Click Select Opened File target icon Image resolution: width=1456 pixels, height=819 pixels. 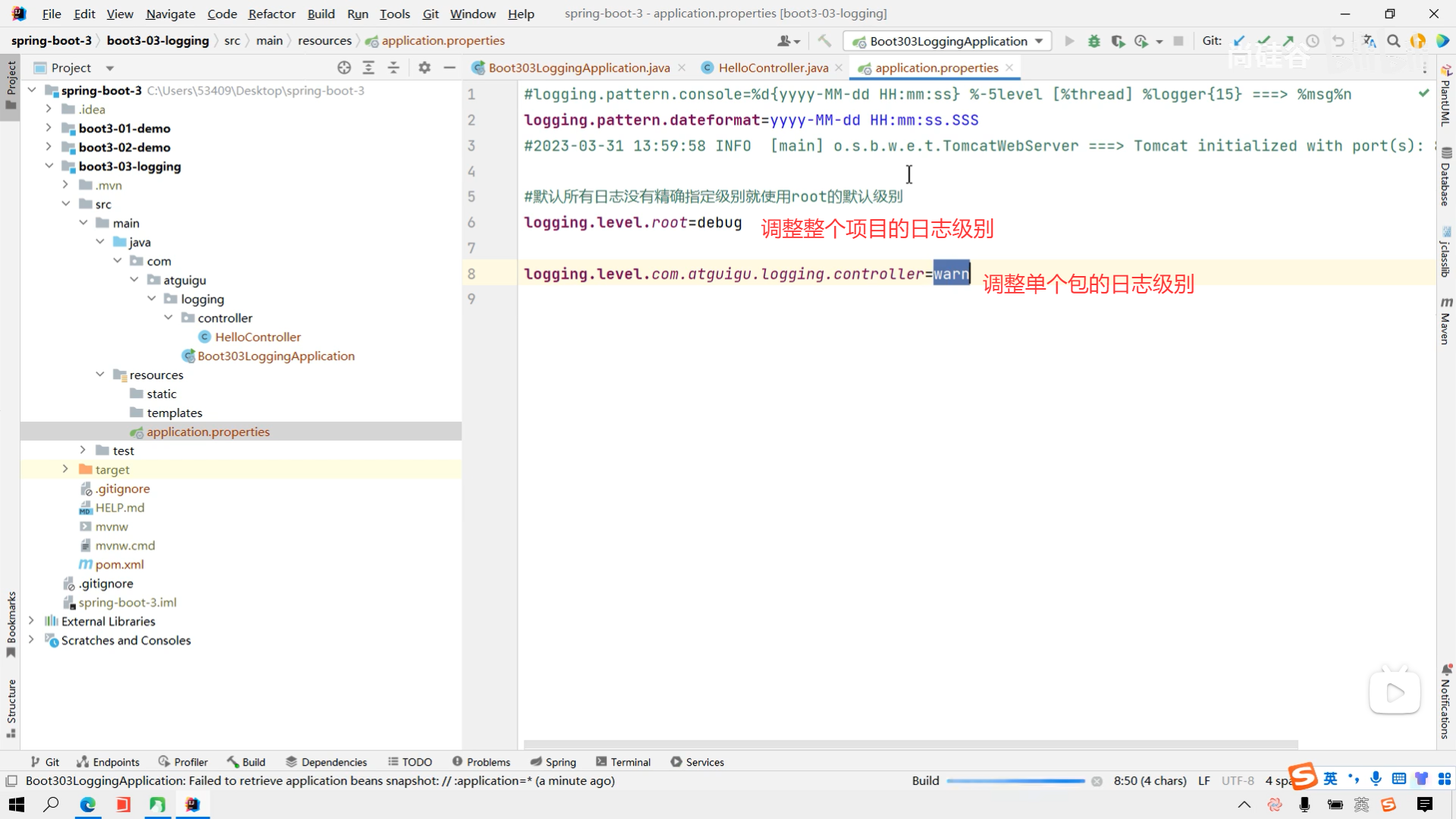(344, 67)
